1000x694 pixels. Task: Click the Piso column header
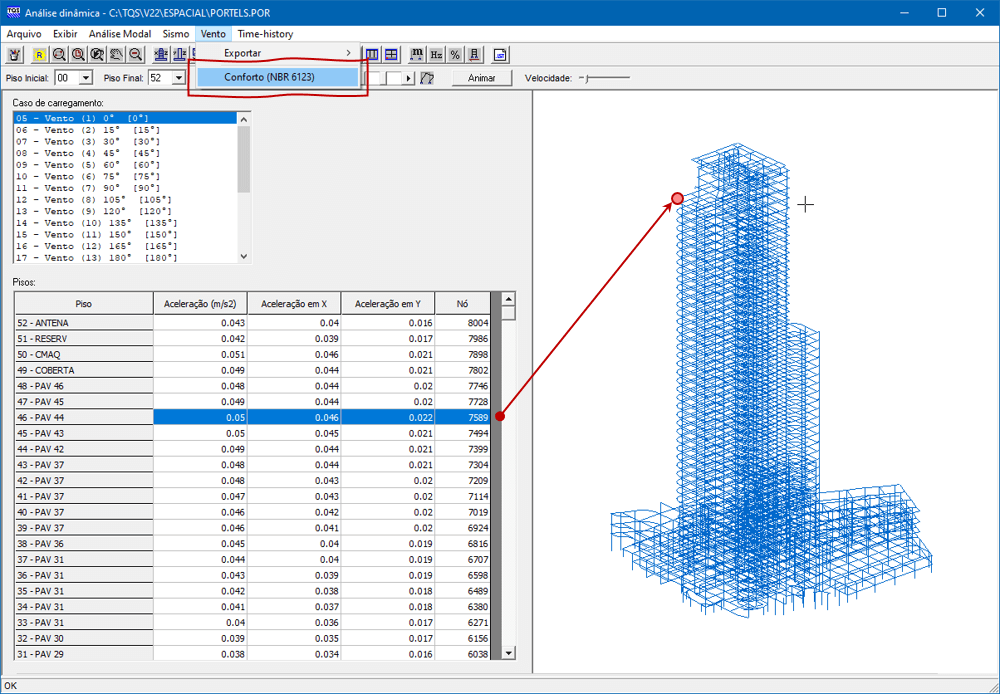click(84, 304)
